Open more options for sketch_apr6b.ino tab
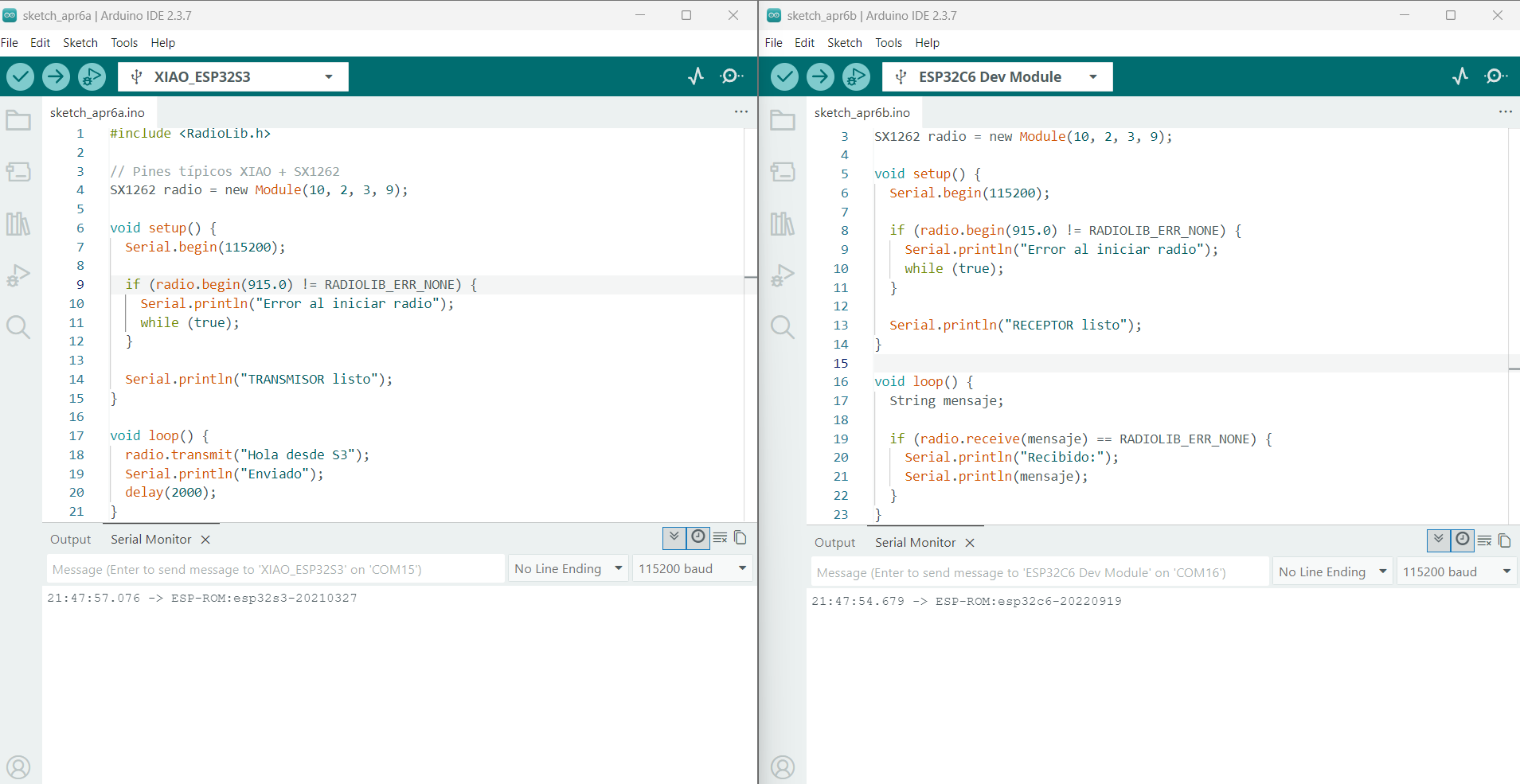The height and width of the screenshot is (784, 1520). point(1505,112)
